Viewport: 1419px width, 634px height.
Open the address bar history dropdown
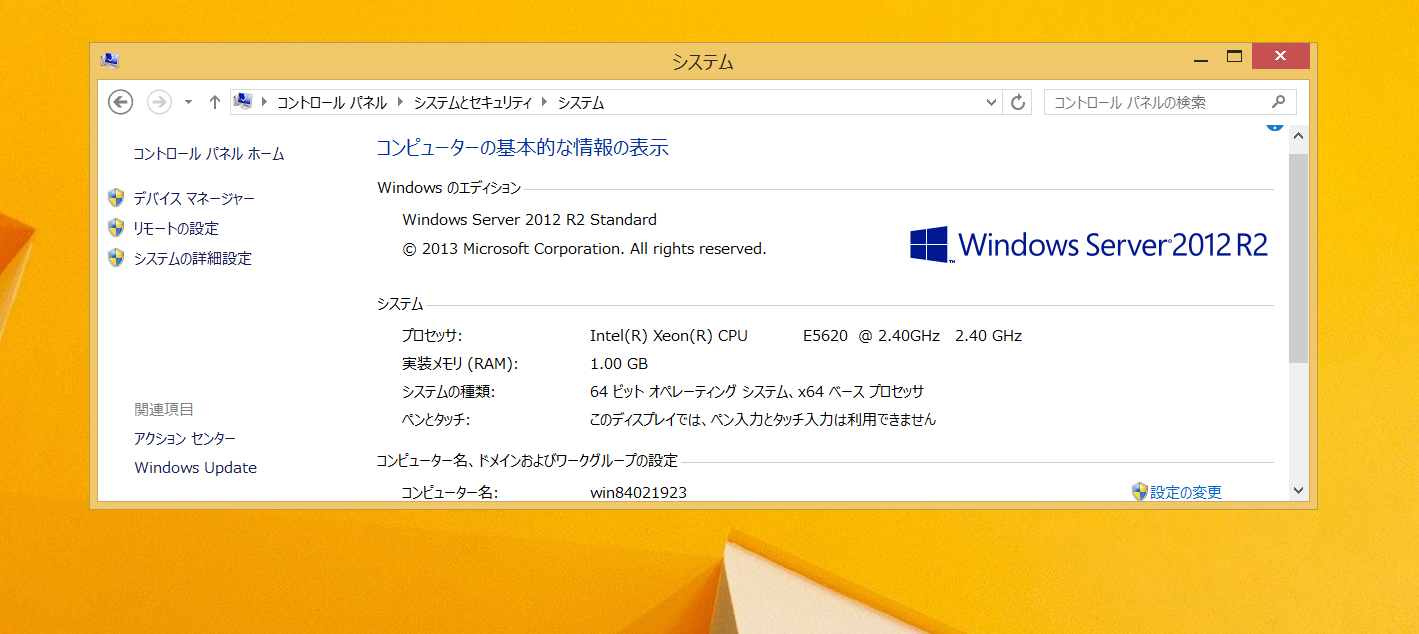(991, 102)
